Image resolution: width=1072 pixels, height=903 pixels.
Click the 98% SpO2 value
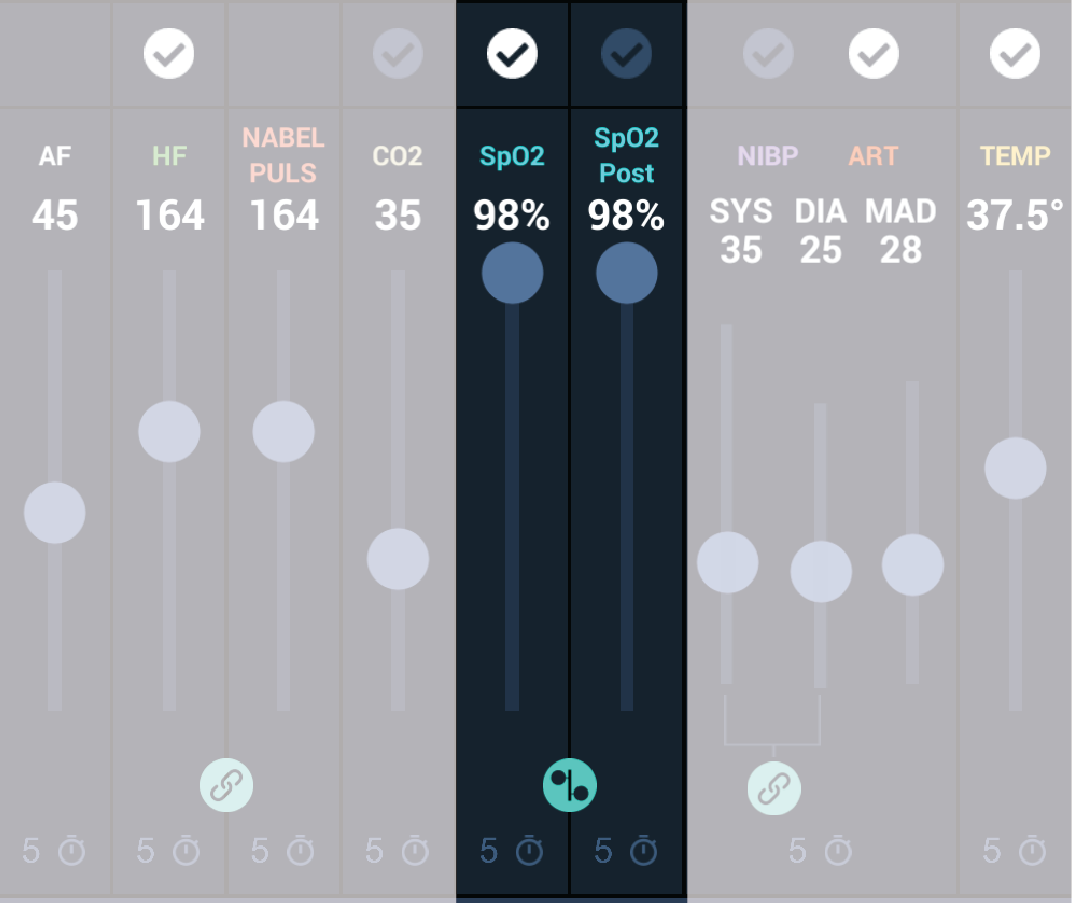point(513,214)
